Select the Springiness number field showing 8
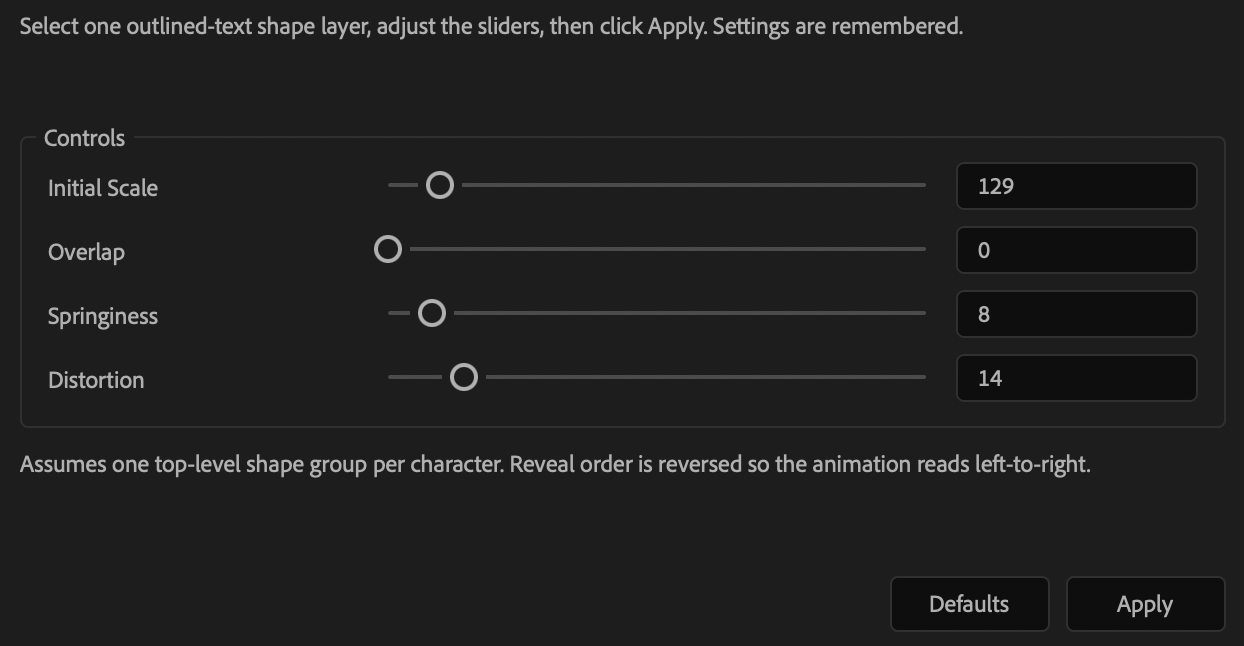This screenshot has height=646, width=1244. click(x=1076, y=314)
